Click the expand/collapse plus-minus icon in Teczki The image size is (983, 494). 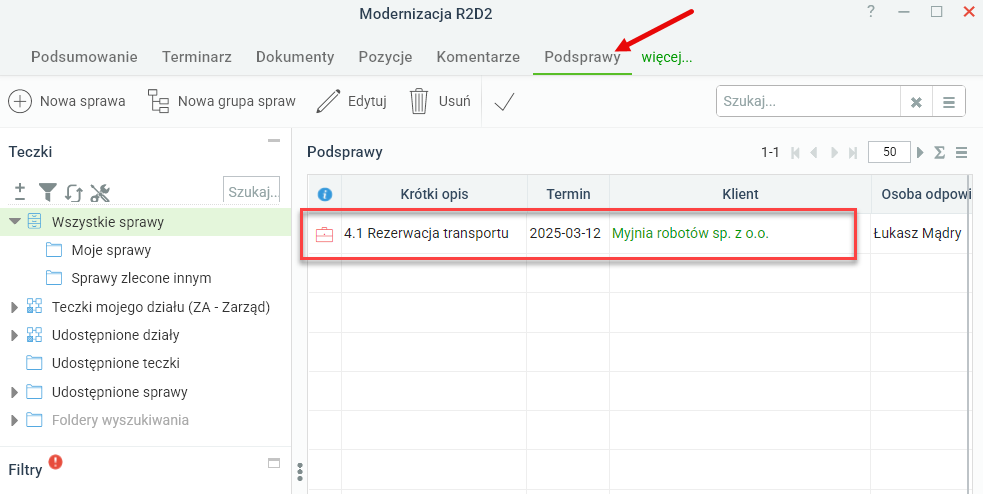[x=20, y=192]
